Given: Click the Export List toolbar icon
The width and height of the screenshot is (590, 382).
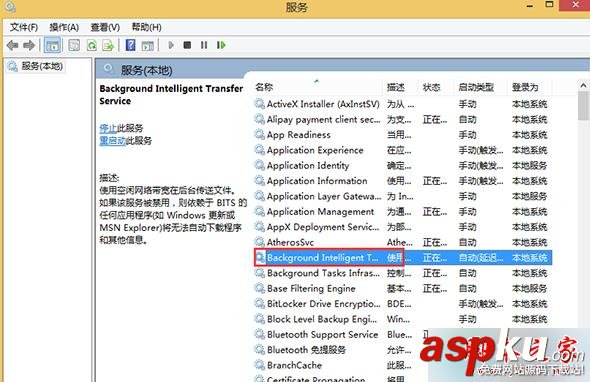Looking at the screenshot, I should click(108, 46).
